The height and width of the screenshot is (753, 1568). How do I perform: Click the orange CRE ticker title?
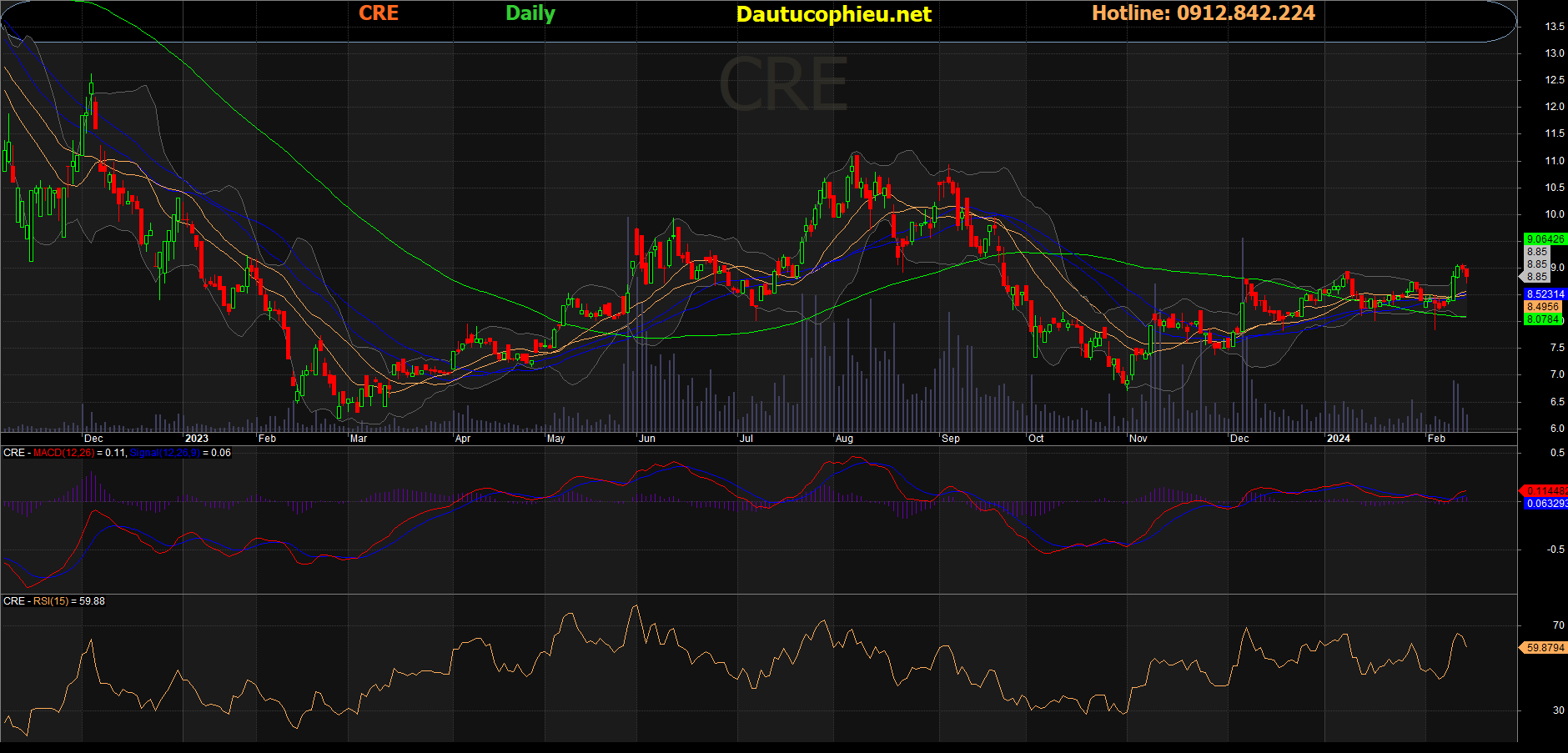point(379,13)
